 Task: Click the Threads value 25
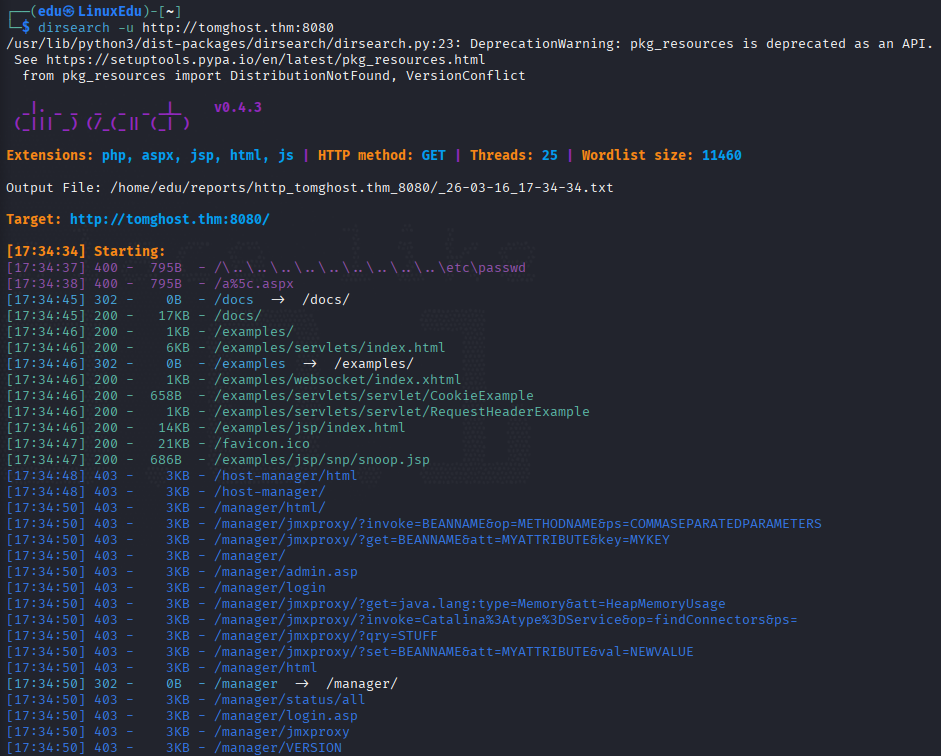[550, 155]
